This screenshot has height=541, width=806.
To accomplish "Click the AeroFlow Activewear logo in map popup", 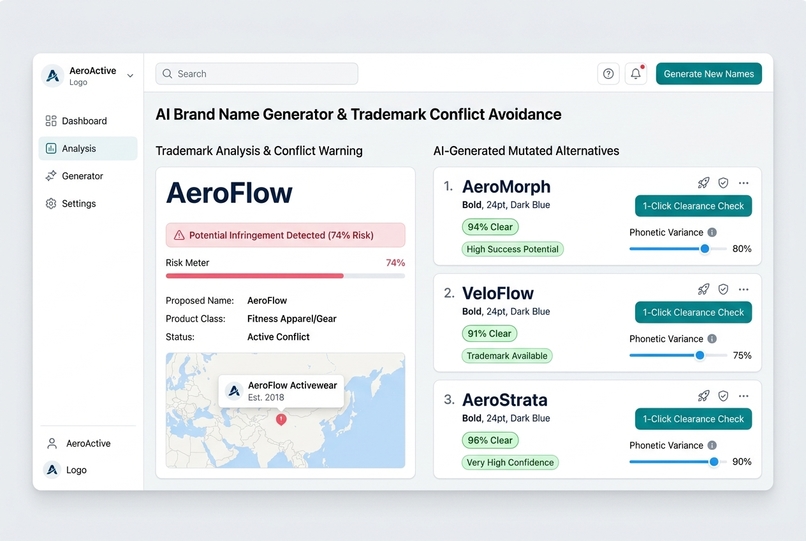I will pos(234,391).
